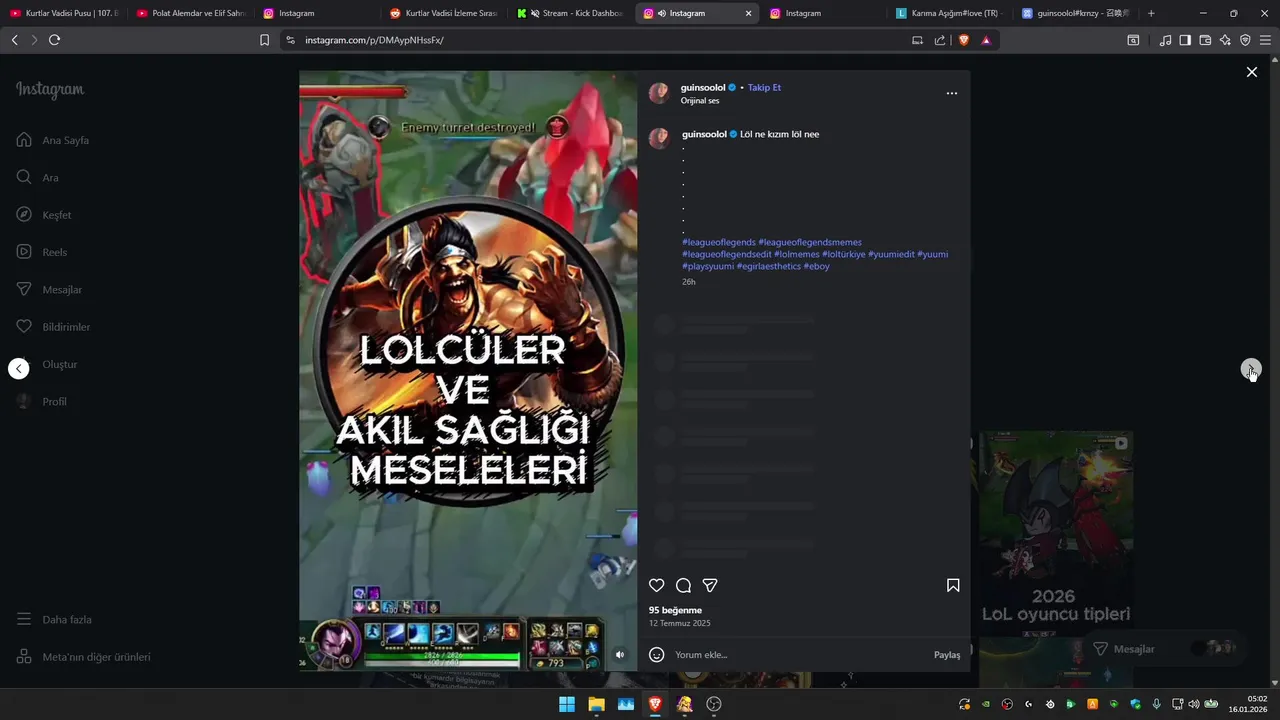Open Meta'nın diğer ürünleri
This screenshot has height=720, width=1280.
[83, 657]
